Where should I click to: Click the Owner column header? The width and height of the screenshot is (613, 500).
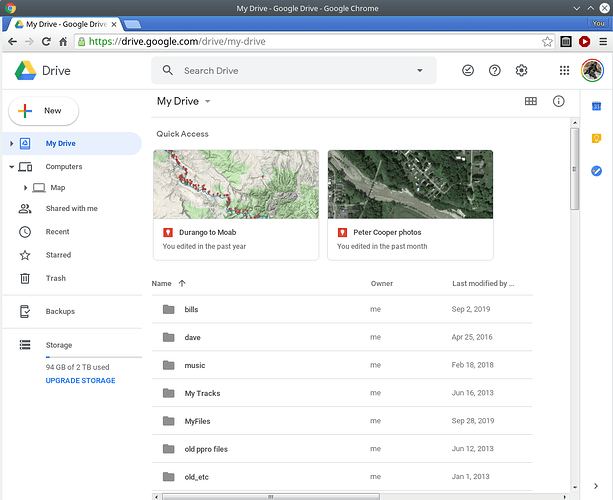[x=382, y=283]
